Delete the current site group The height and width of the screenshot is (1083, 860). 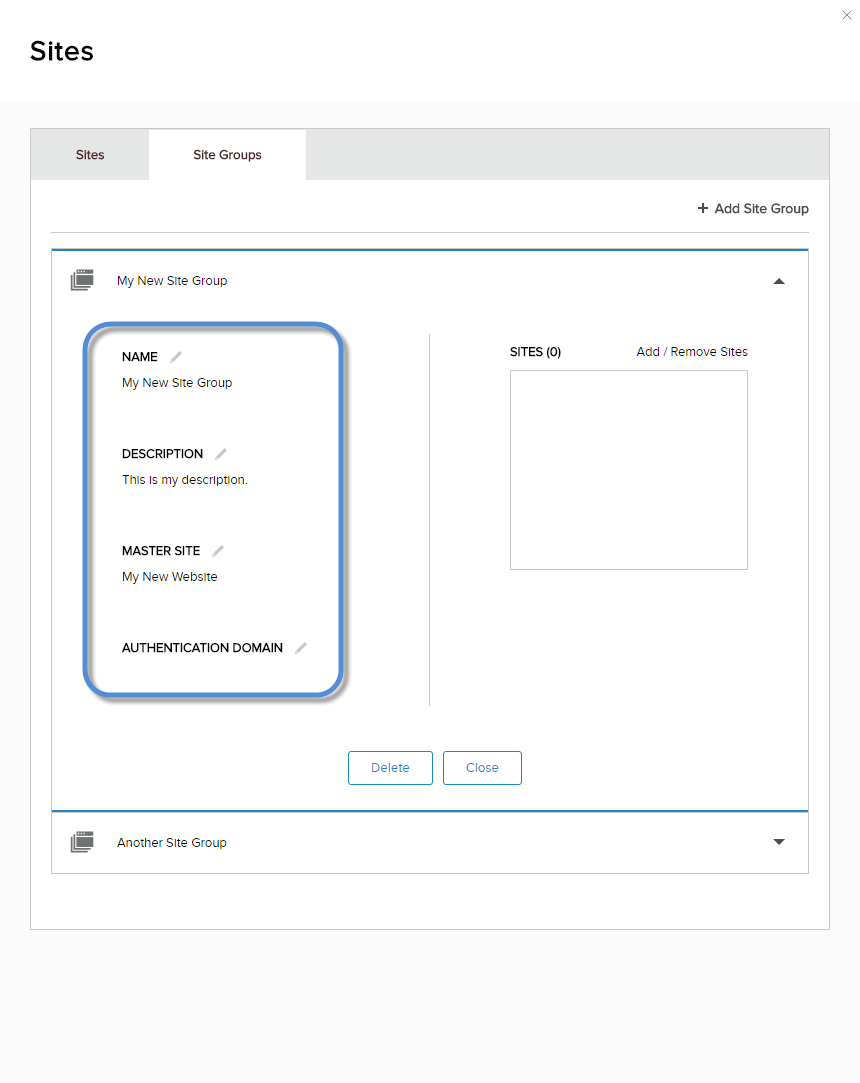point(390,768)
